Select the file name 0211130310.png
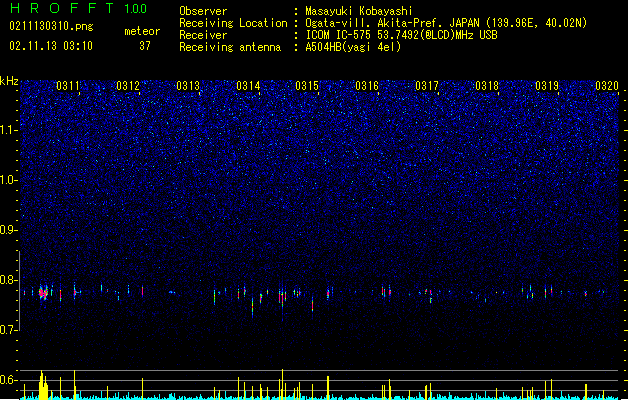Screen dimensions: 629x400 click(x=51, y=26)
